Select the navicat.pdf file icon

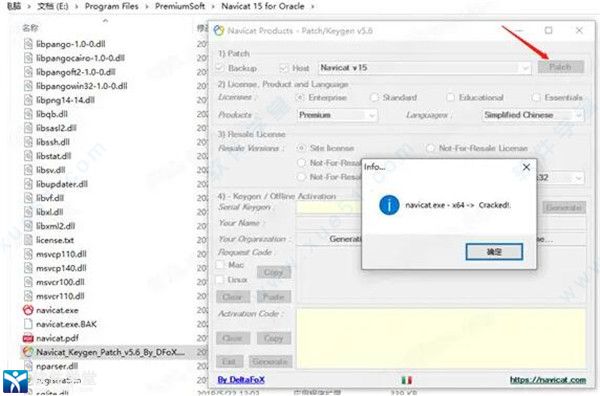pos(28,338)
